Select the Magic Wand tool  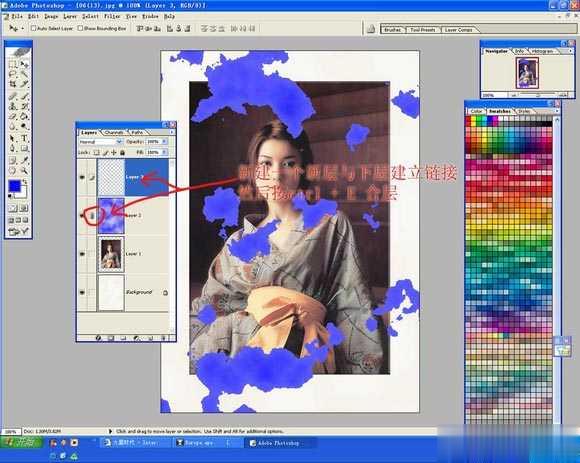24,74
